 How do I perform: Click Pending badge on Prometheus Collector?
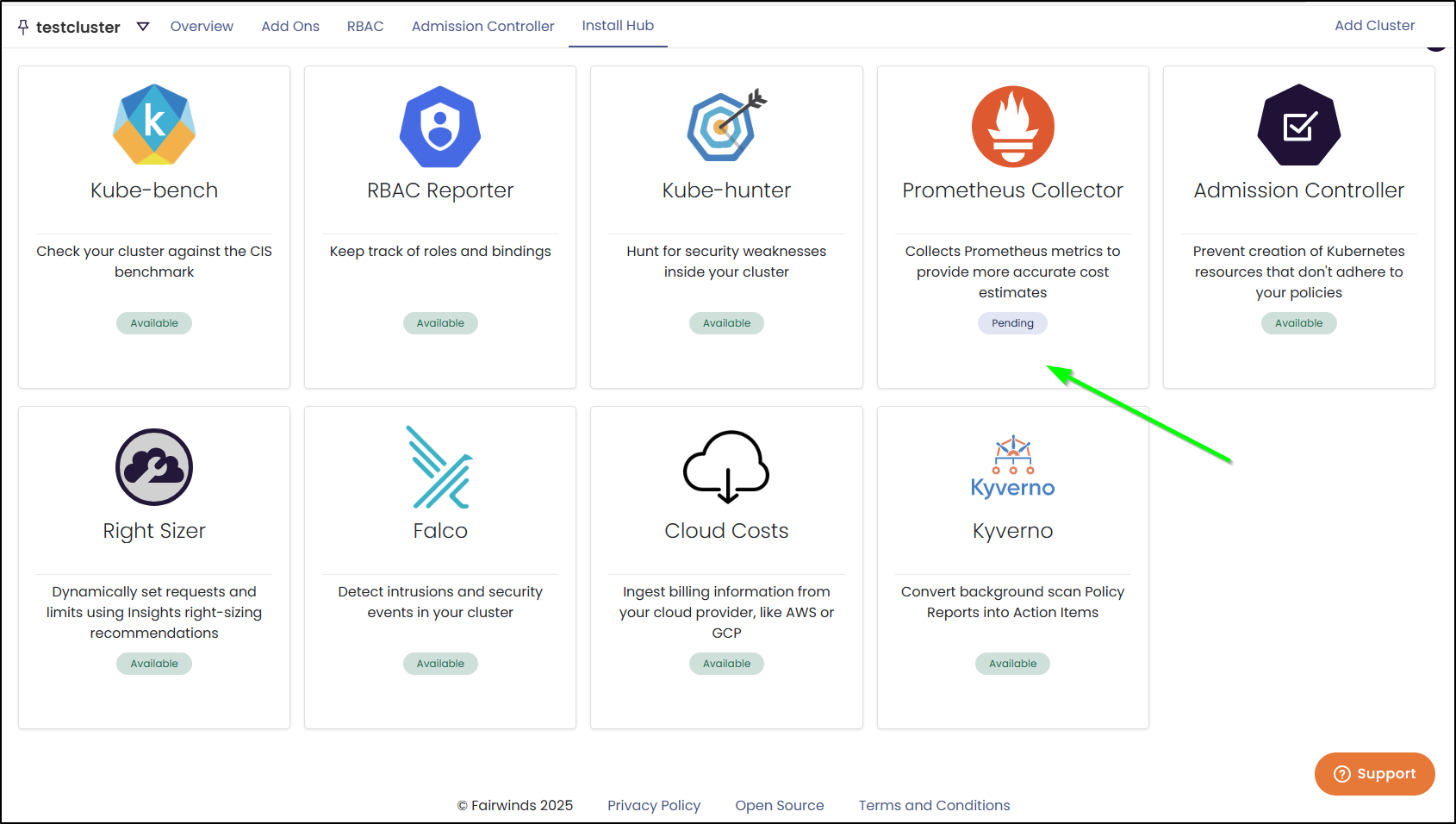[1012, 323]
